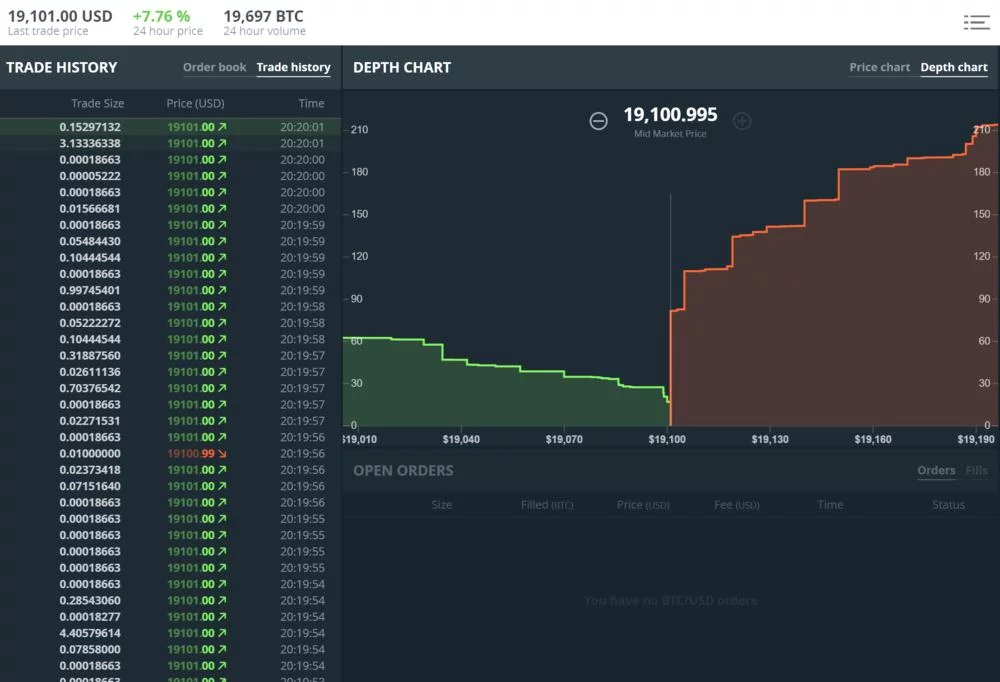Screen dimensions: 1000x682
Task: Zoom out depth chart with minus icon
Action: [598, 121]
